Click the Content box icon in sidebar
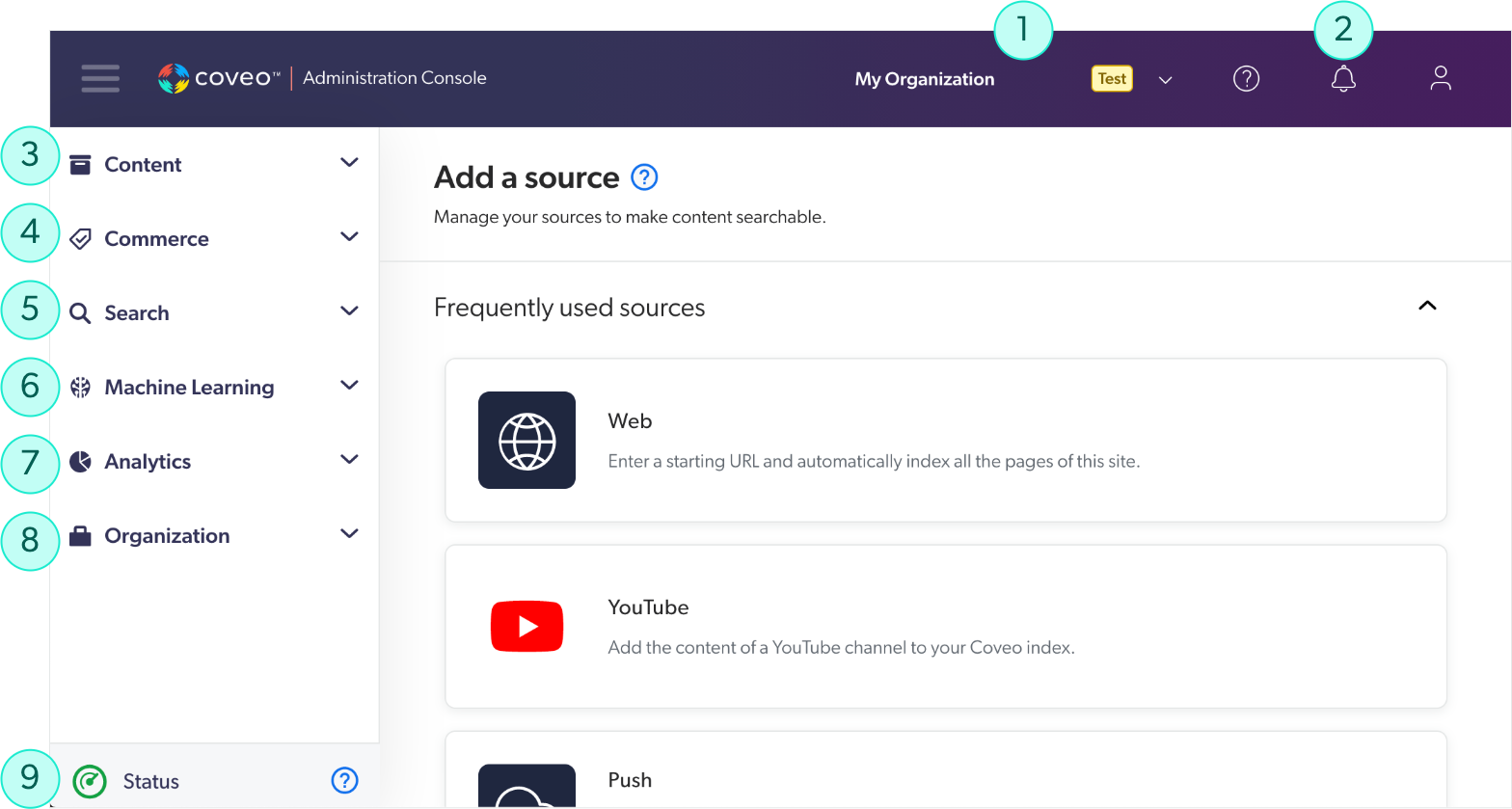Screen dimensions: 1512x809 [81, 164]
